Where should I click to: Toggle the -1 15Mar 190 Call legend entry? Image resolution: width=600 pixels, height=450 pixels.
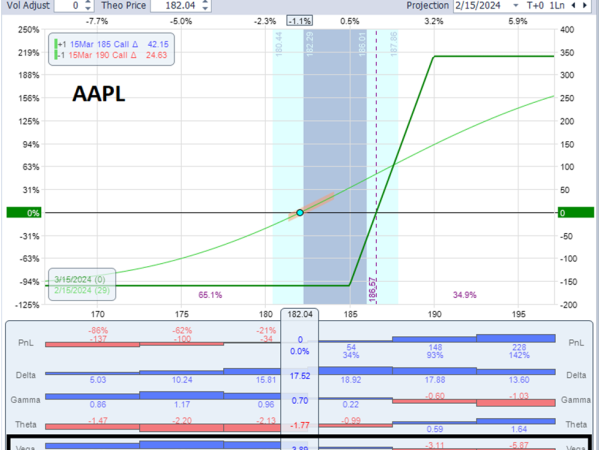[112, 54]
